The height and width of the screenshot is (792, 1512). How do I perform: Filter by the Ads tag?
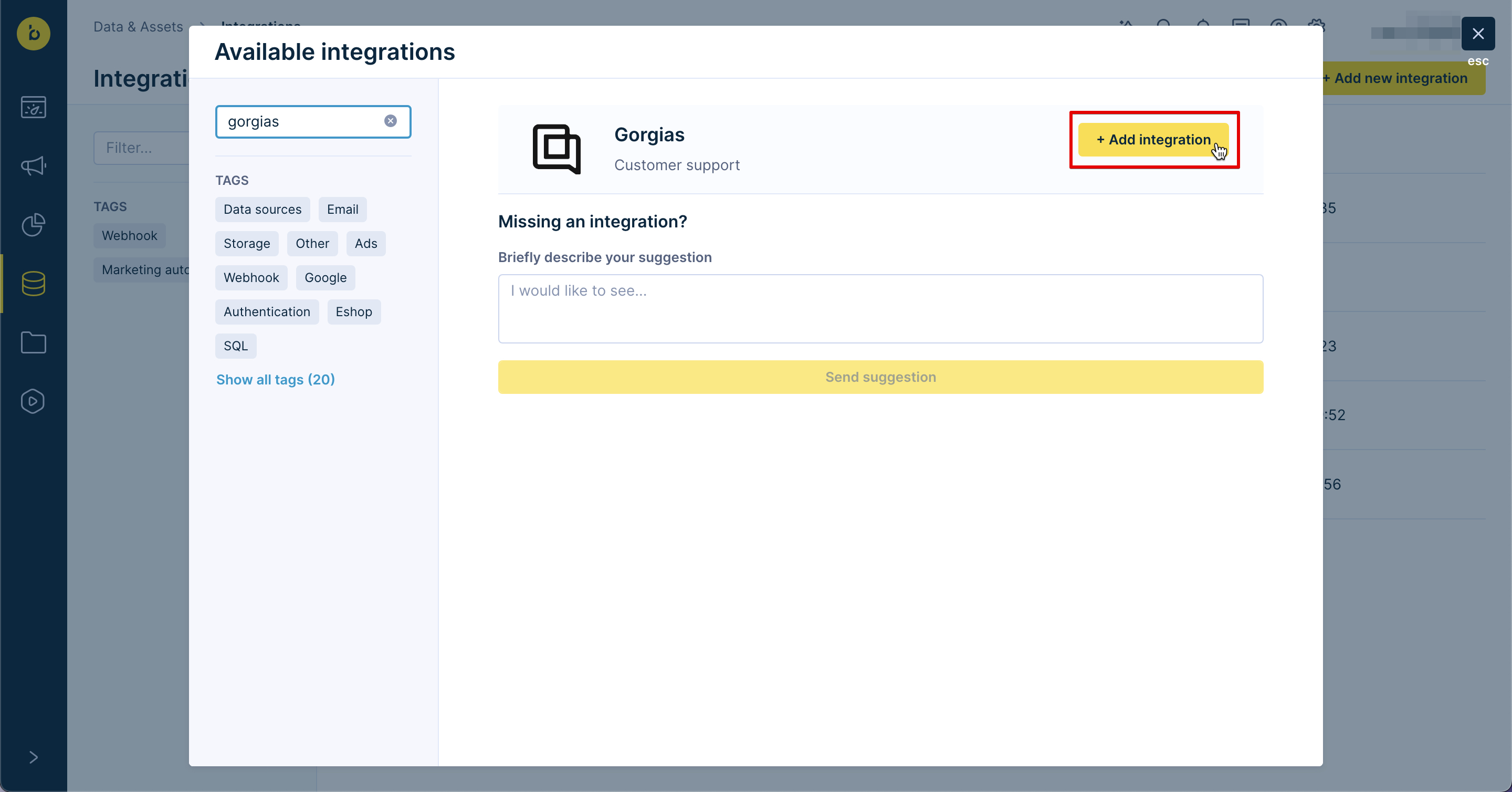coord(366,244)
